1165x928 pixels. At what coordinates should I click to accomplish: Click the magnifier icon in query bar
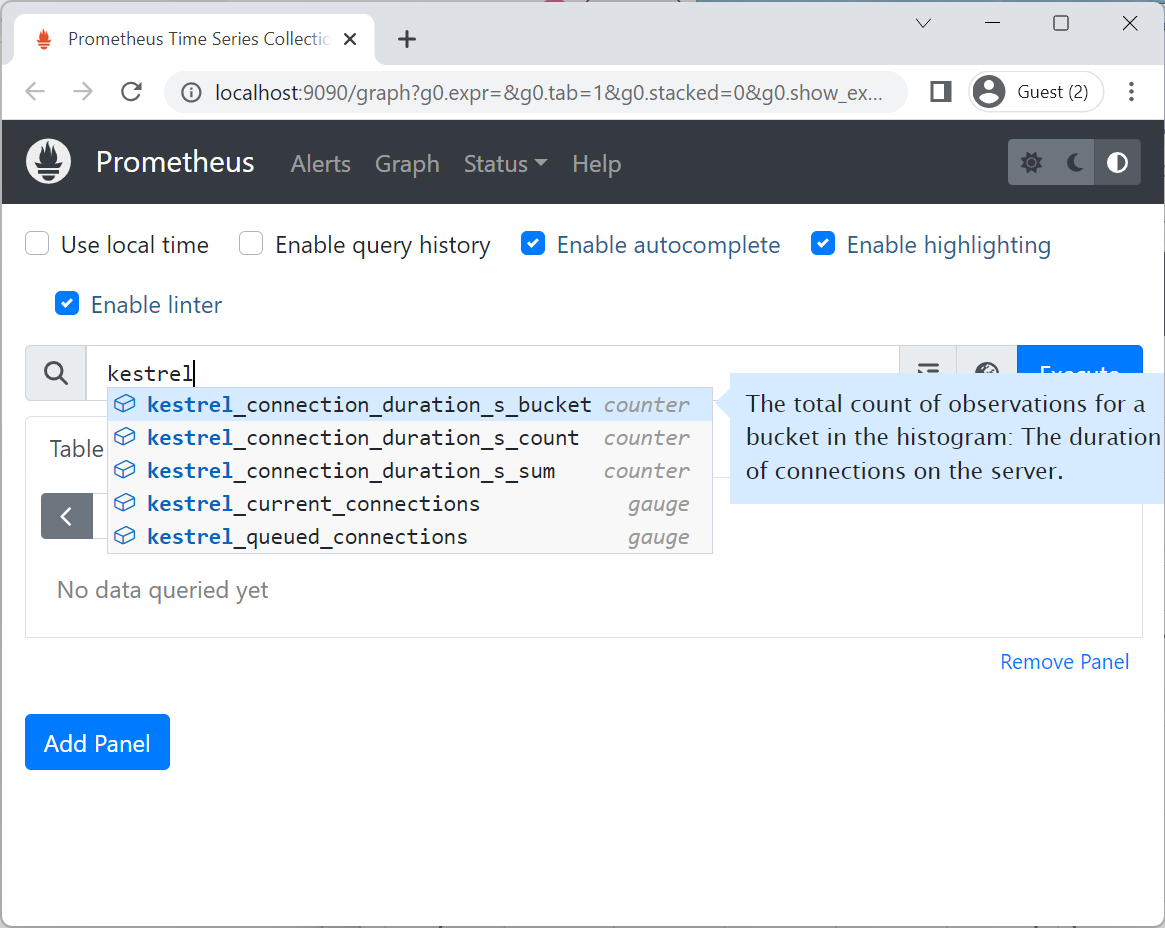point(56,372)
